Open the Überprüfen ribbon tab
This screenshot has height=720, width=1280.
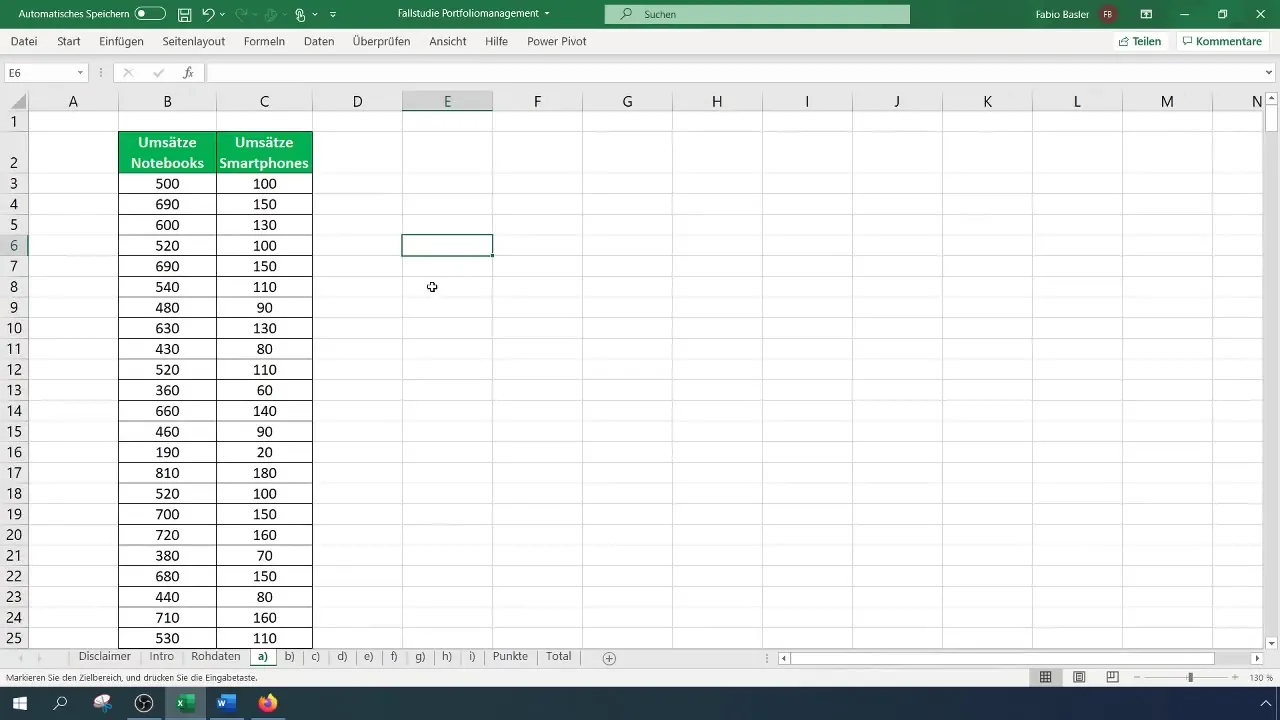381,41
